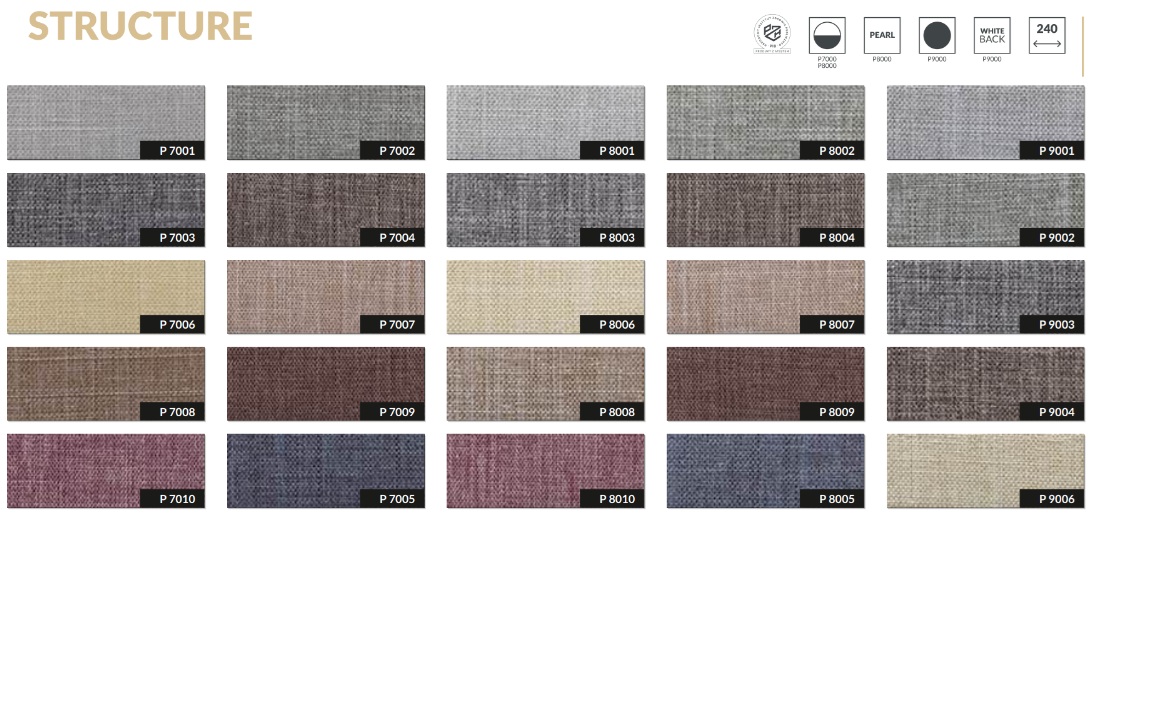
Task: Click the PZH certification seal icon
Action: pyautogui.click(x=771, y=35)
